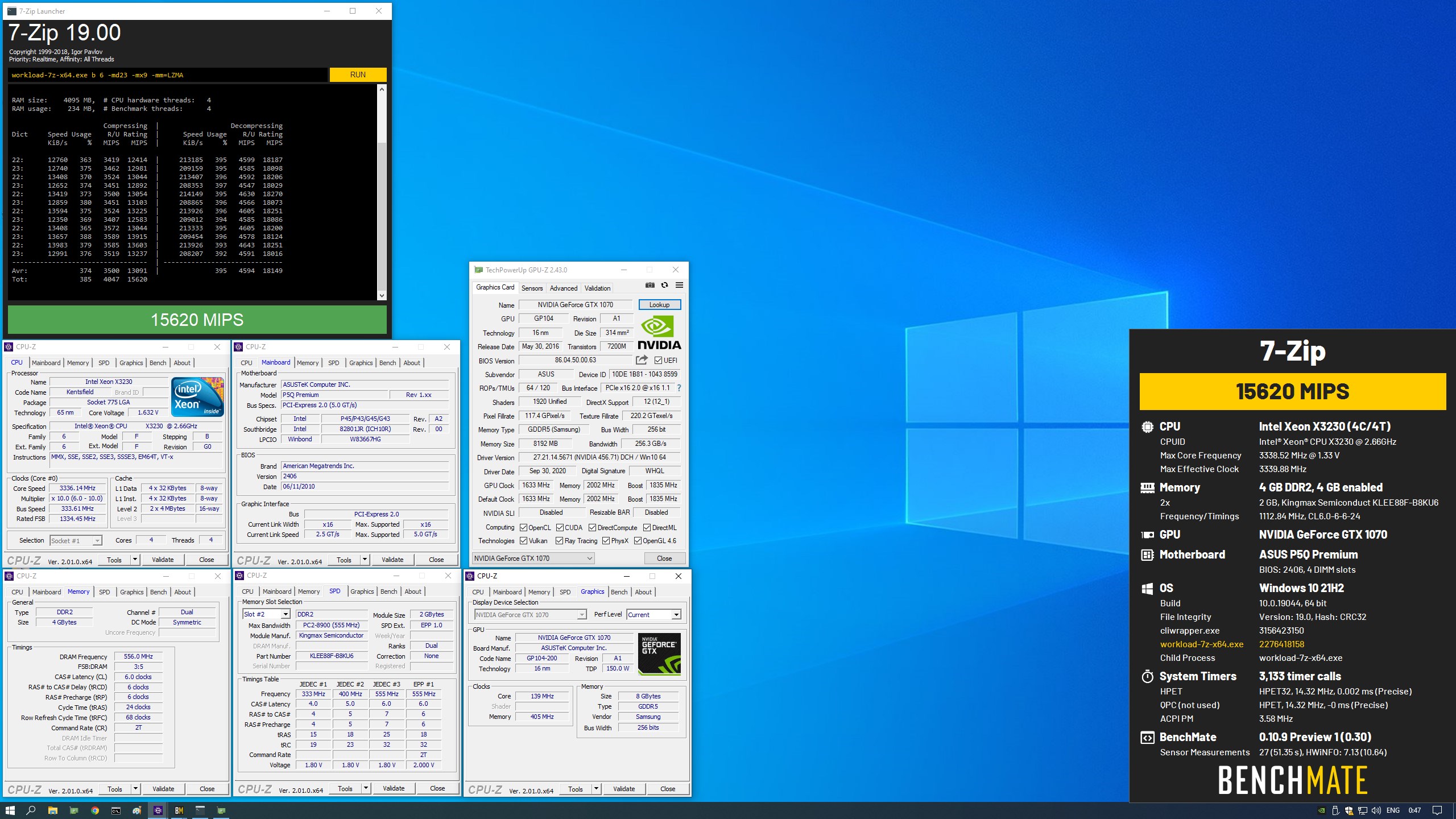Open File Explorer from the taskbar
This screenshot has width=1456, height=819.
(x=52, y=810)
